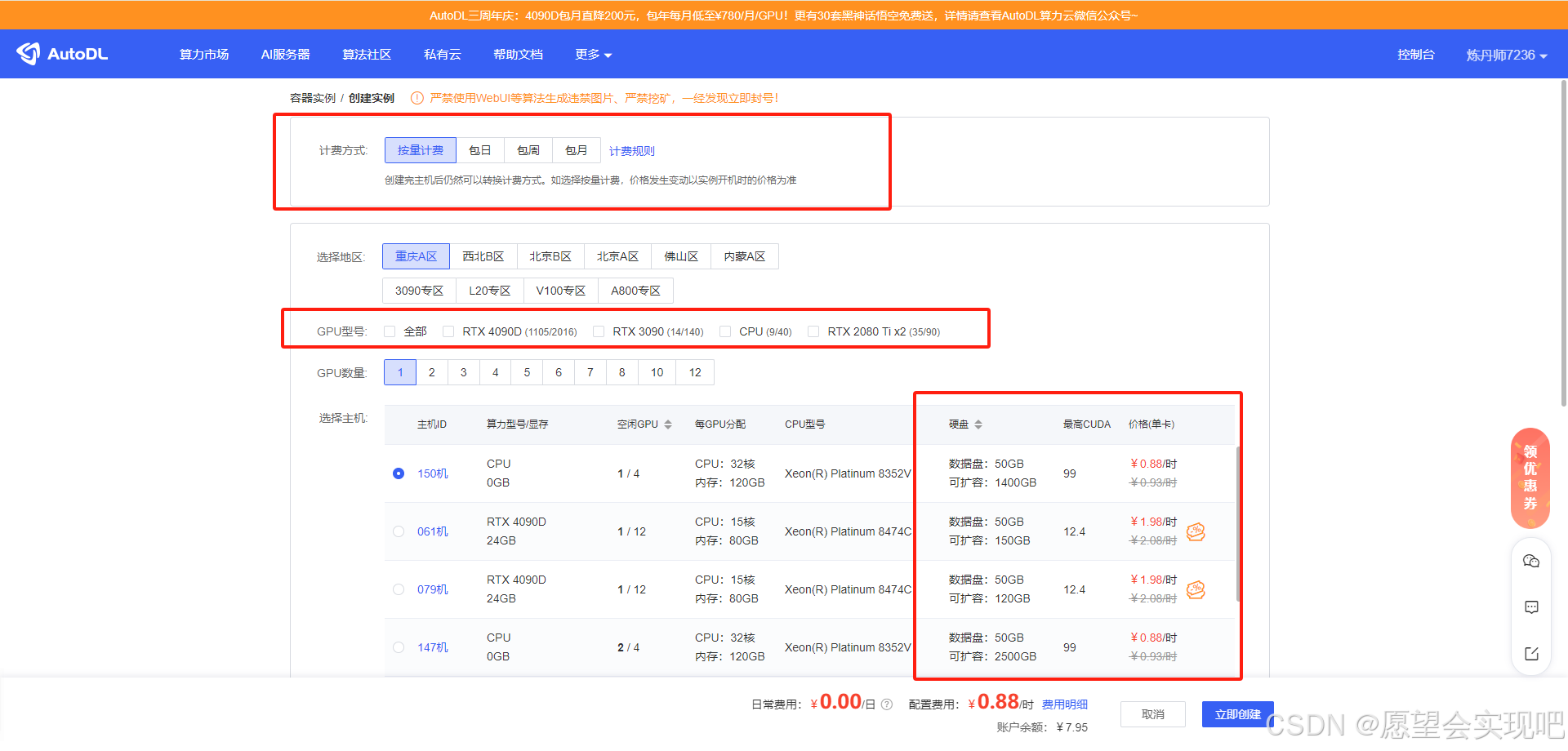
Task: Select 包周 billing mode
Action: 528,150
